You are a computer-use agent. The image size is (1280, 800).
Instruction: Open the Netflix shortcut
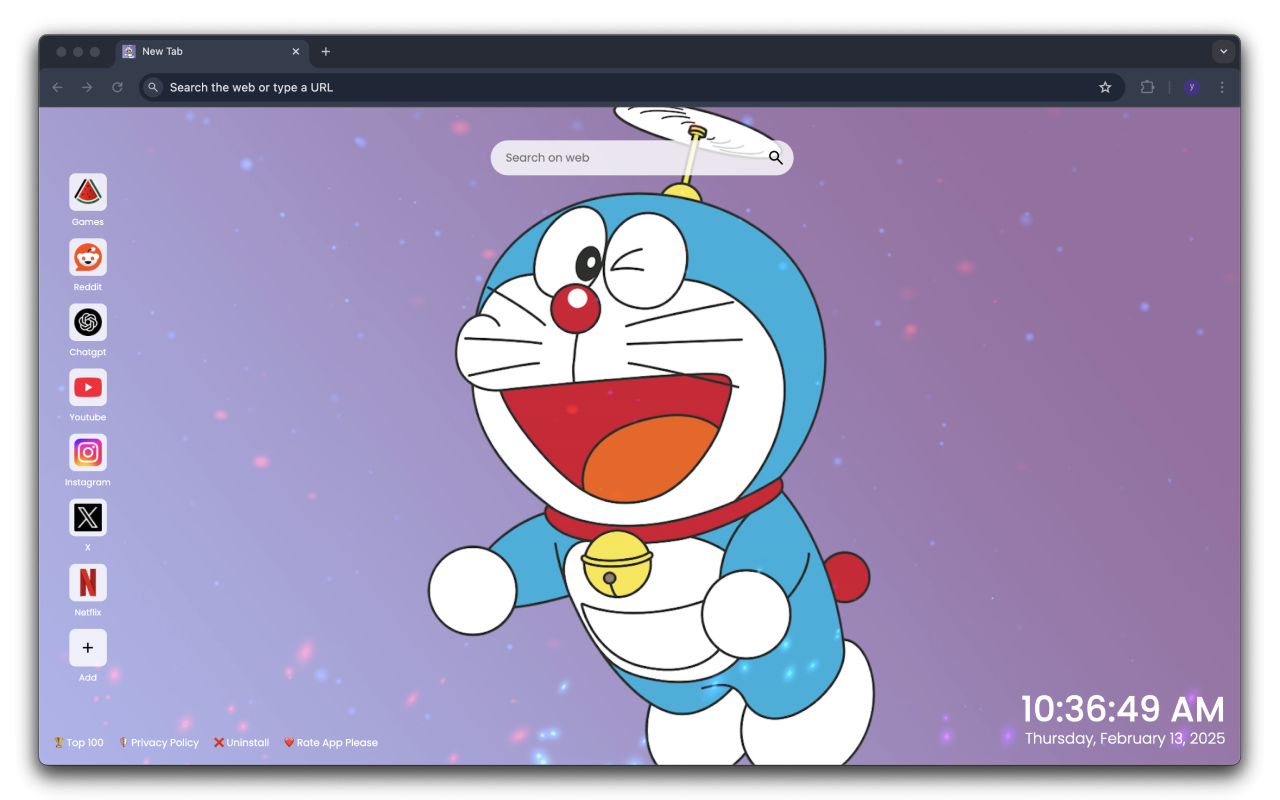tap(87, 582)
